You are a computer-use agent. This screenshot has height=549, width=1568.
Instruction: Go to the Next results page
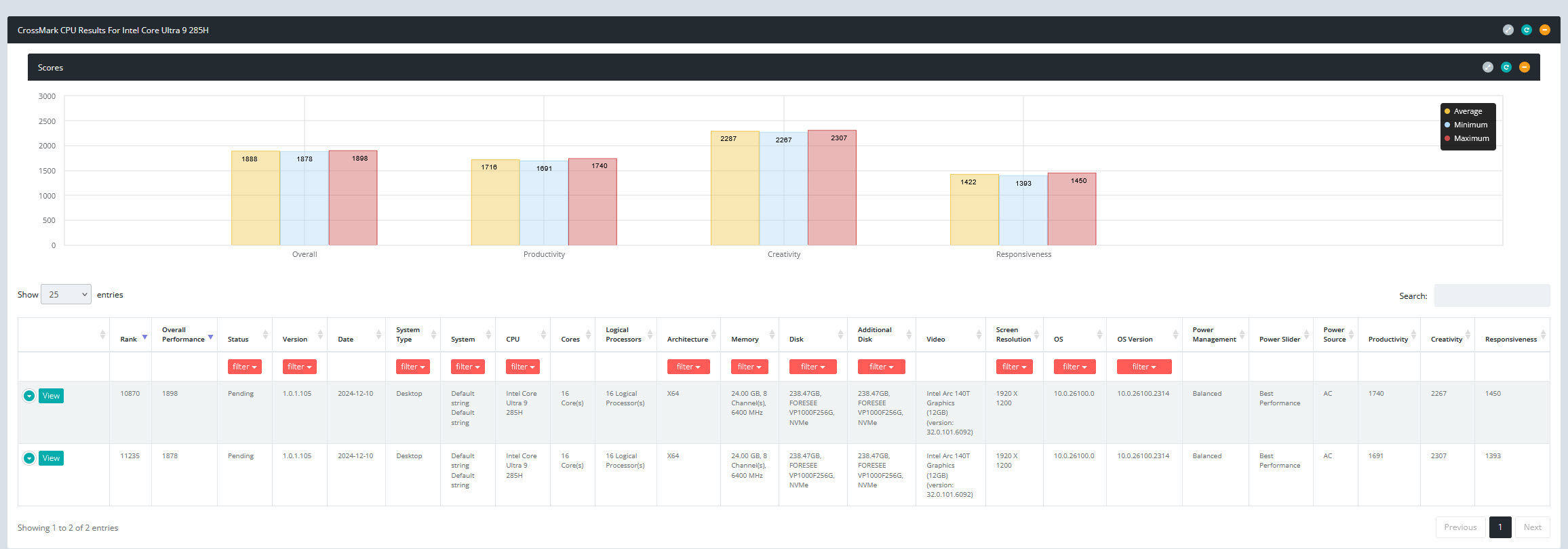click(x=1533, y=527)
